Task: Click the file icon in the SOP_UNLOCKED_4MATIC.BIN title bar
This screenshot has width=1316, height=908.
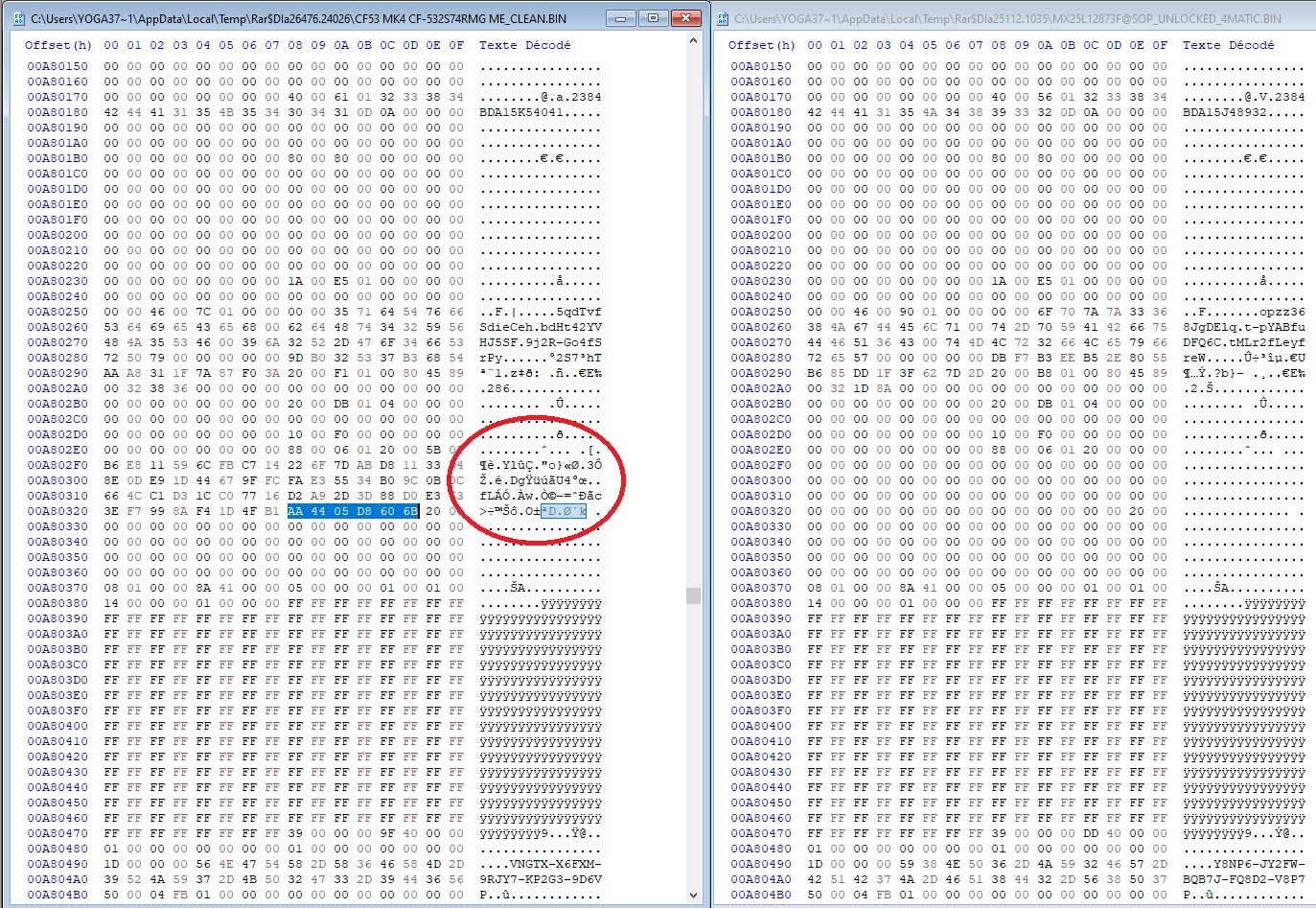Action: 722,18
